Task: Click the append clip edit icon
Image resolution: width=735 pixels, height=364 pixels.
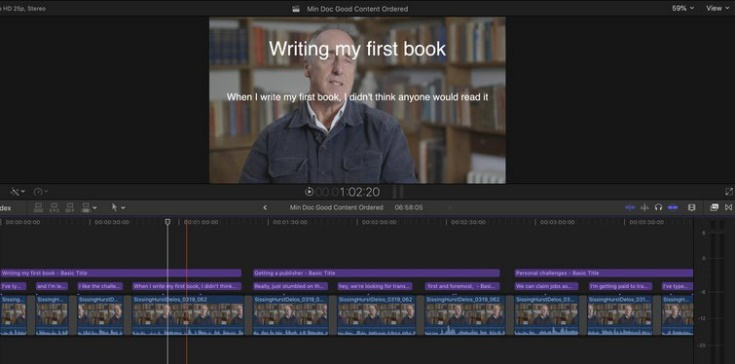Action: click(69, 208)
